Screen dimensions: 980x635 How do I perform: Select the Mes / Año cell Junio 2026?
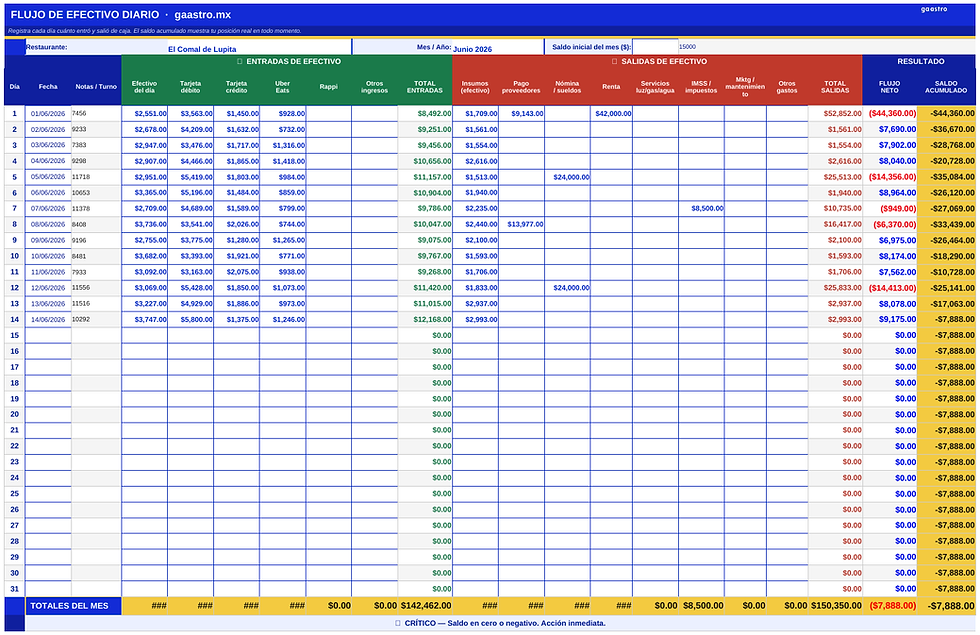[498, 48]
